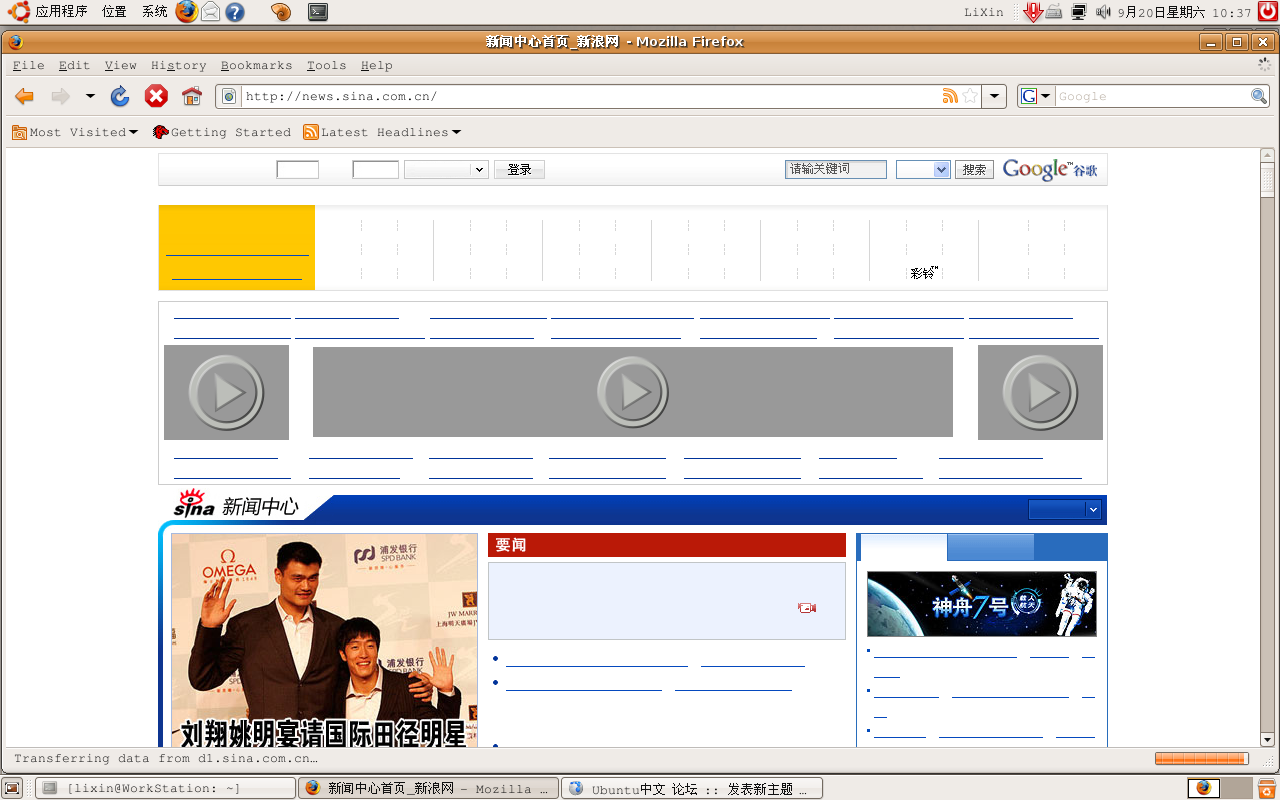The height and width of the screenshot is (800, 1280).
Task: Click the page loading progress bar in the status bar
Action: point(1201,759)
